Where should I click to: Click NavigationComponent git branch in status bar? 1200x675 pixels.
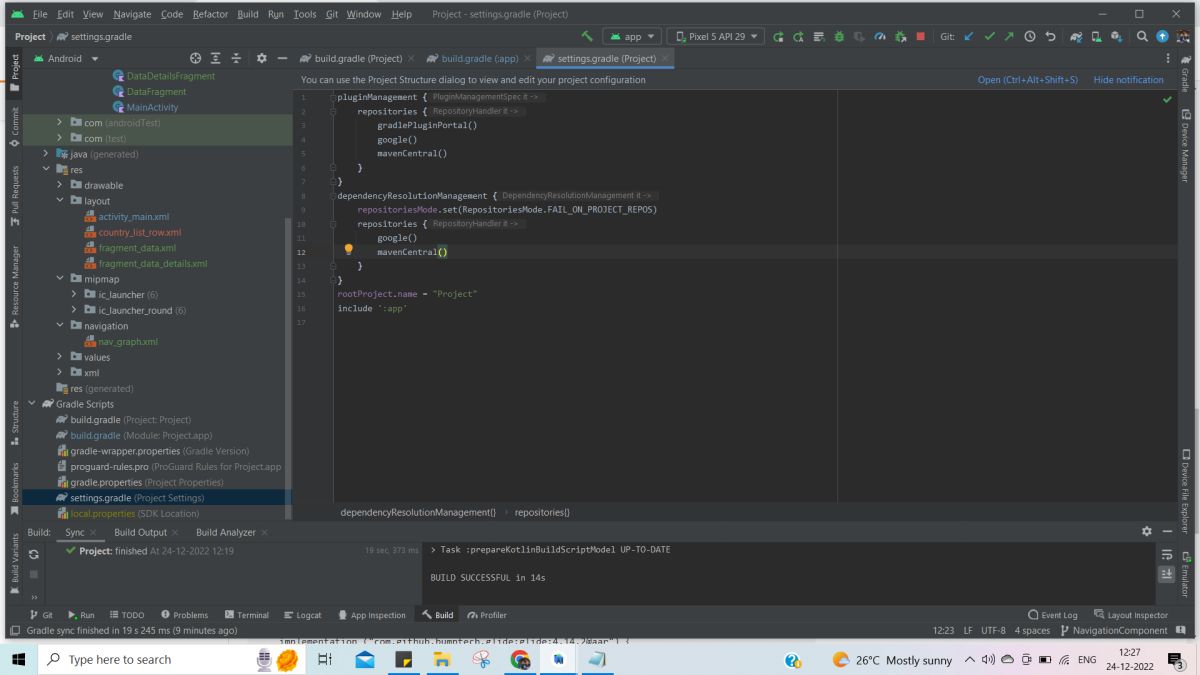point(1112,630)
